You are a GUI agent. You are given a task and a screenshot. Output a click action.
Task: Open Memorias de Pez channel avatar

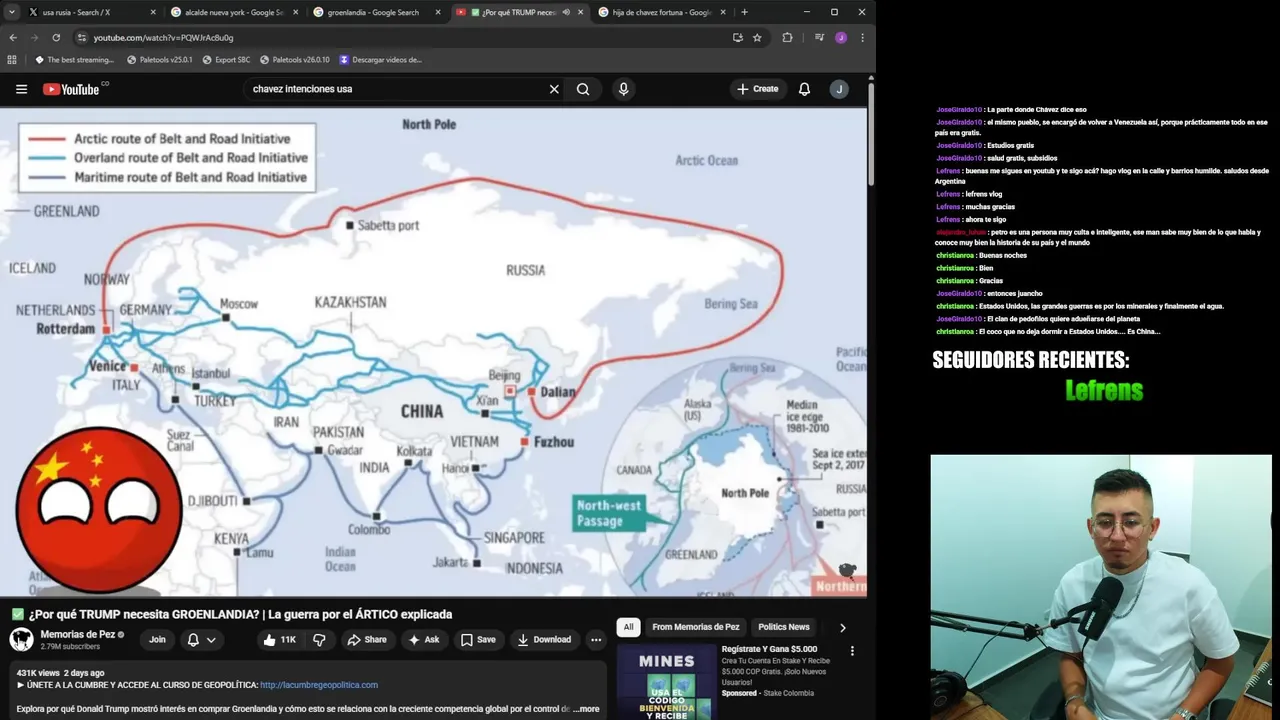(x=21, y=639)
